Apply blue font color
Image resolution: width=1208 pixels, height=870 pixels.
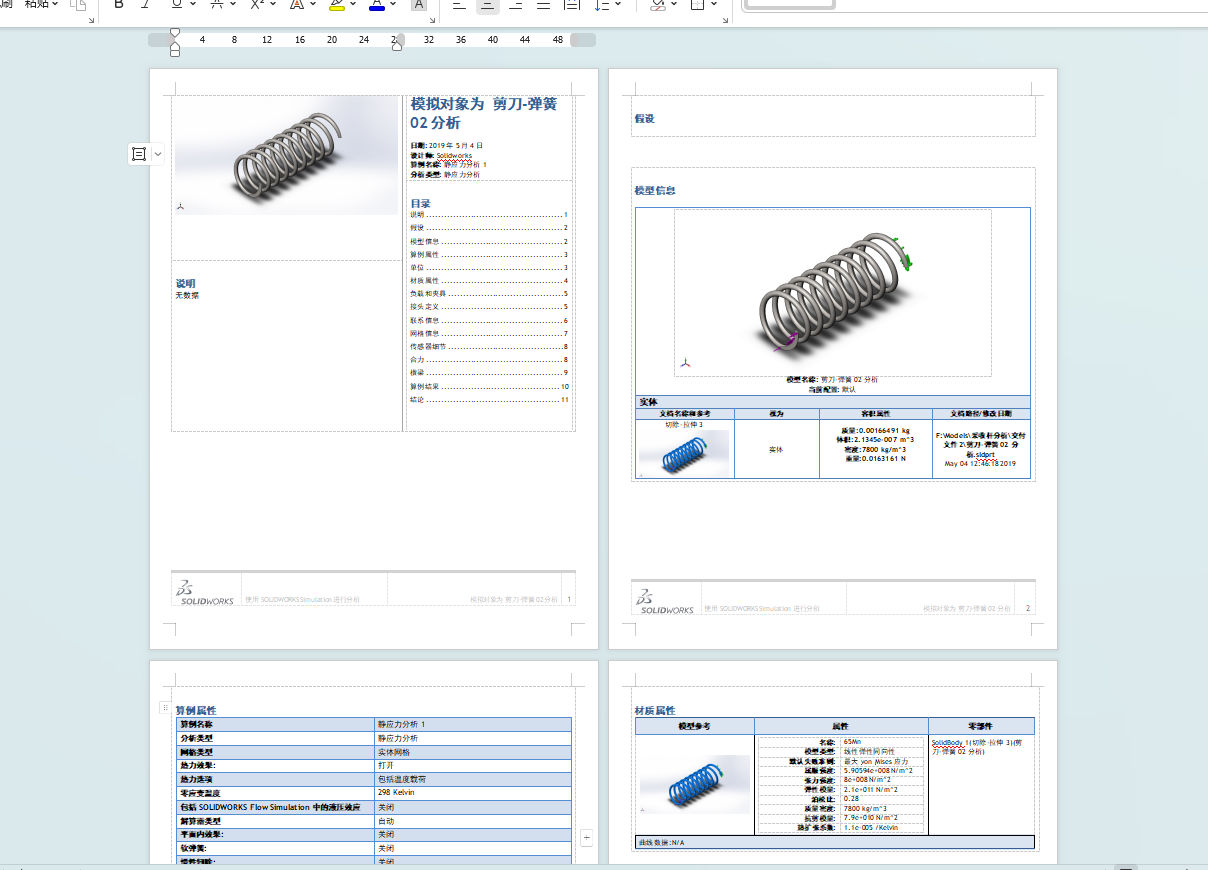pos(377,5)
